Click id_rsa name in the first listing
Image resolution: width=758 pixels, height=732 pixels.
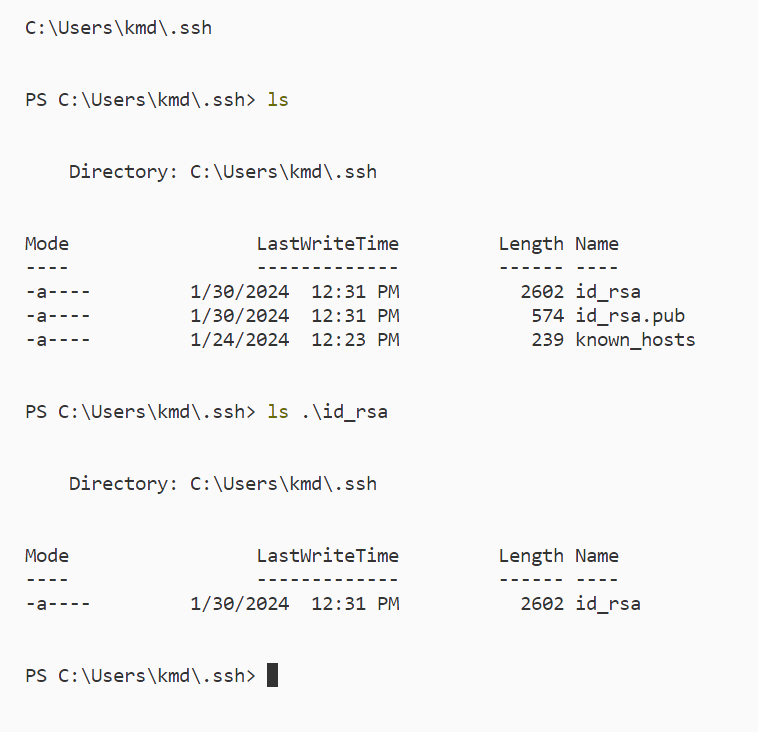click(608, 292)
